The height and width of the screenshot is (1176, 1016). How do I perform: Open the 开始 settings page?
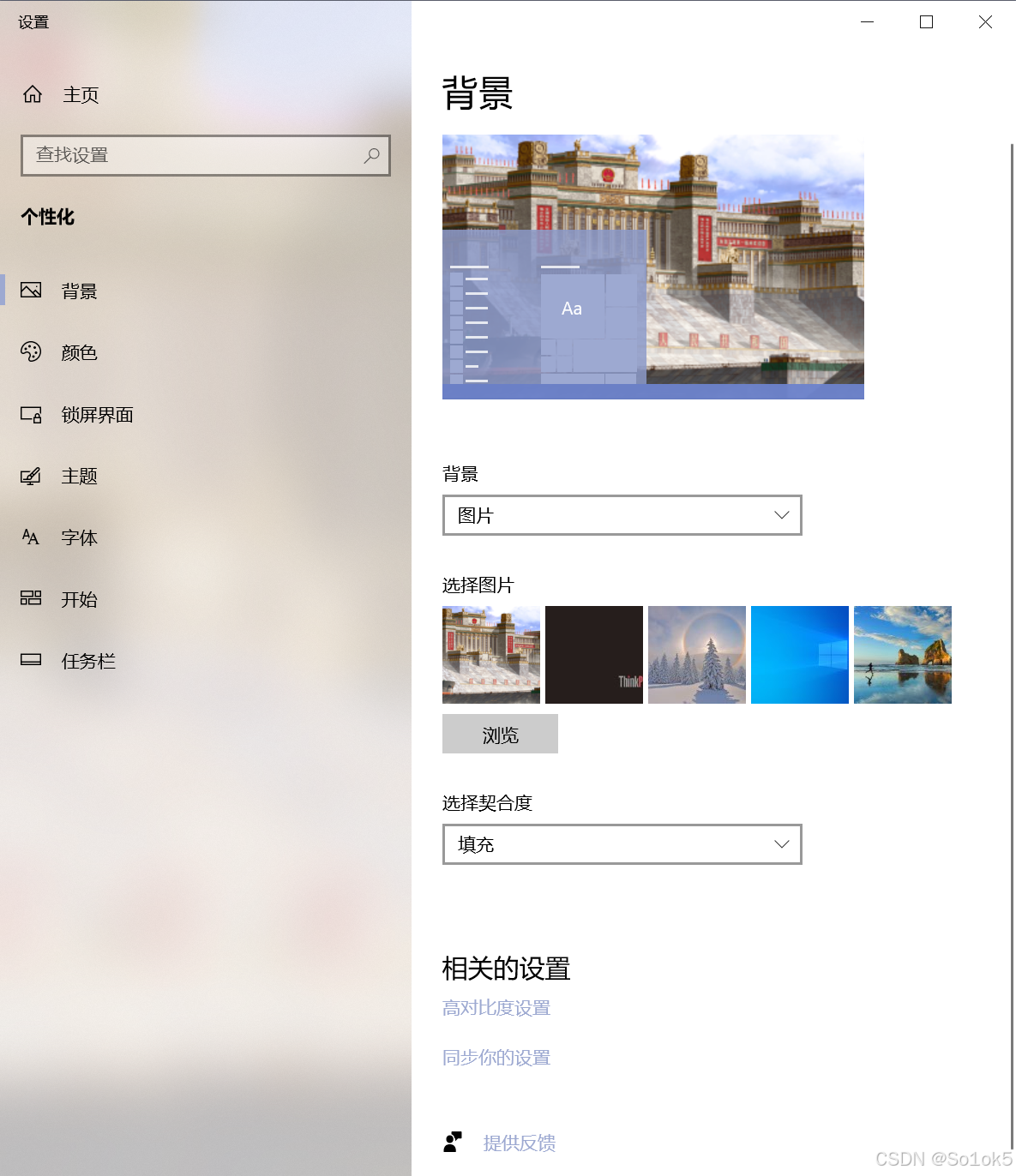(x=206, y=599)
